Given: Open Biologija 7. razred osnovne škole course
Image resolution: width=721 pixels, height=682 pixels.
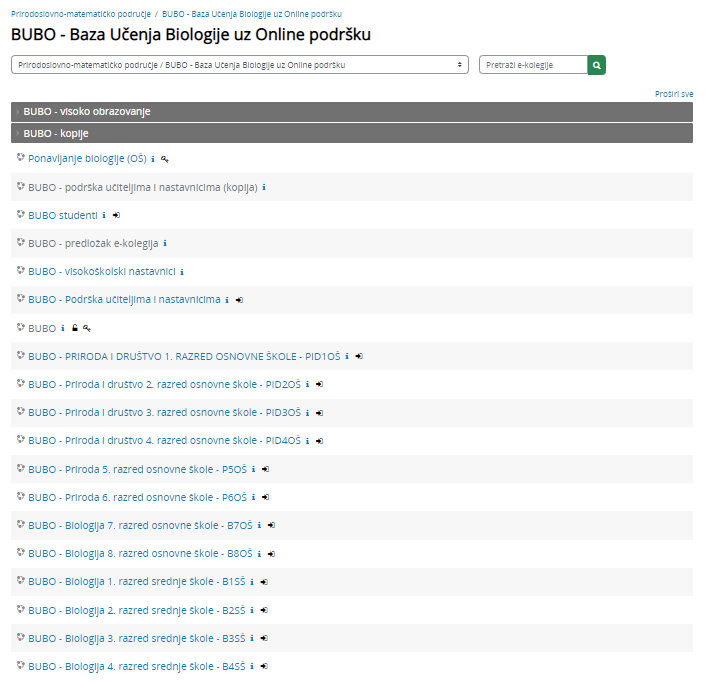Looking at the screenshot, I should pos(140,526).
